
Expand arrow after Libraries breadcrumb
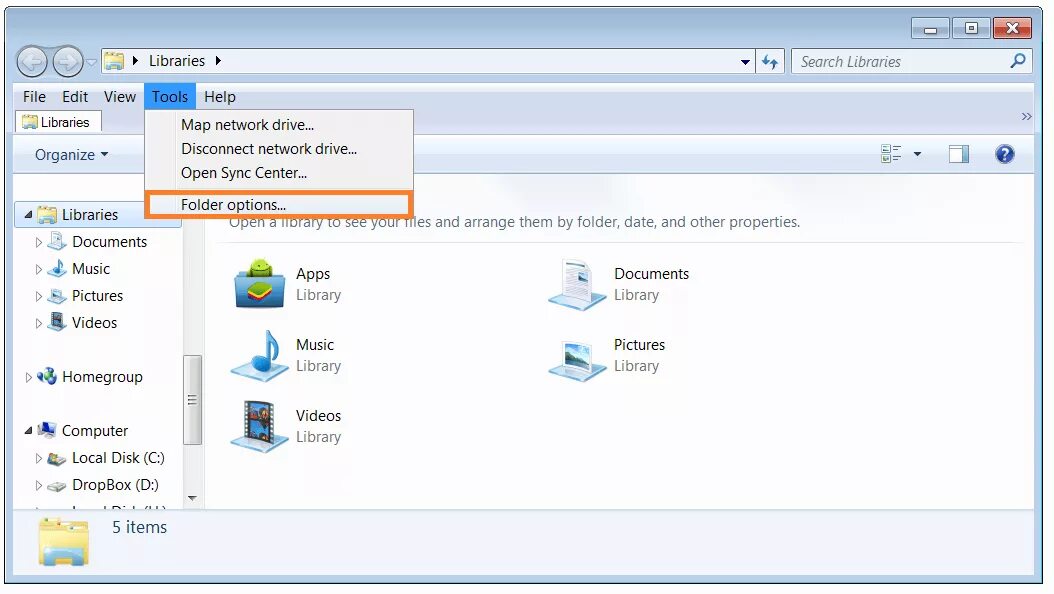pos(218,61)
